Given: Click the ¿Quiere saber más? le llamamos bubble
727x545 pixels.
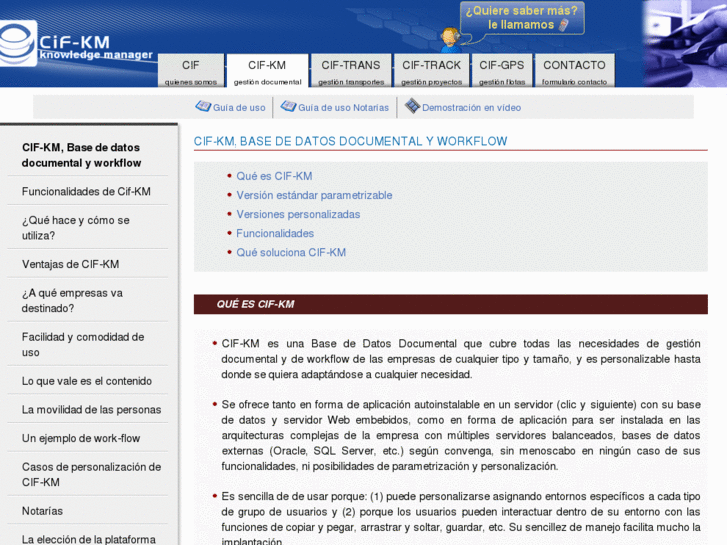Looking at the screenshot, I should (522, 18).
